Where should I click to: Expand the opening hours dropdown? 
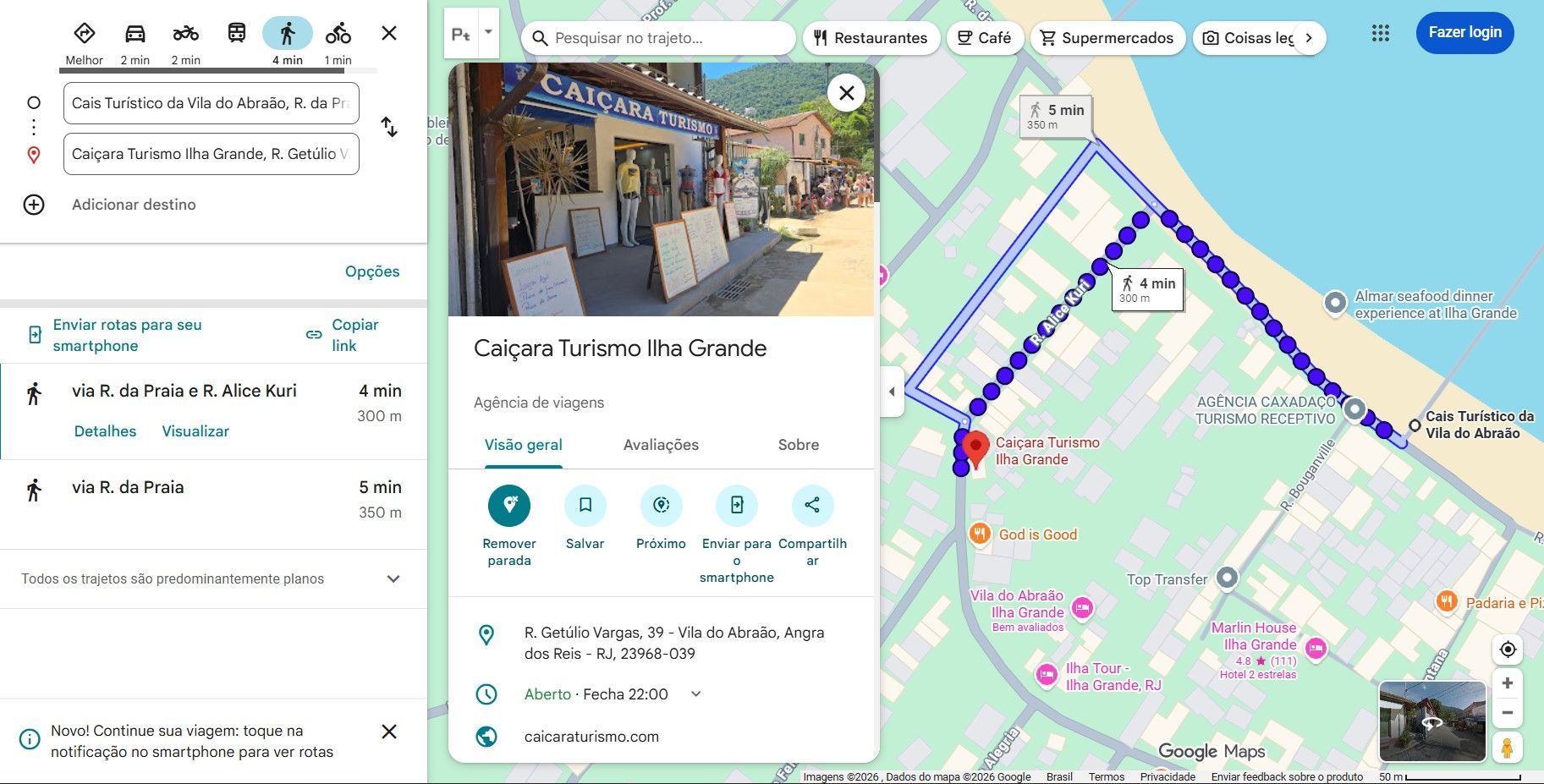[x=696, y=694]
